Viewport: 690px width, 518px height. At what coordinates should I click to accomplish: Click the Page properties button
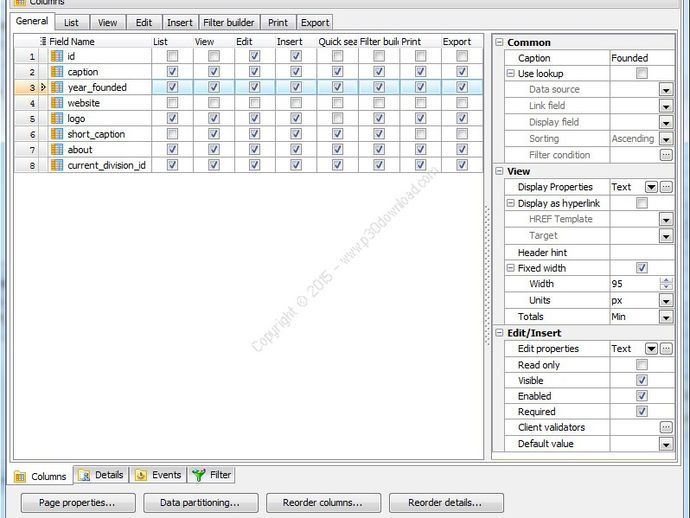[78, 503]
